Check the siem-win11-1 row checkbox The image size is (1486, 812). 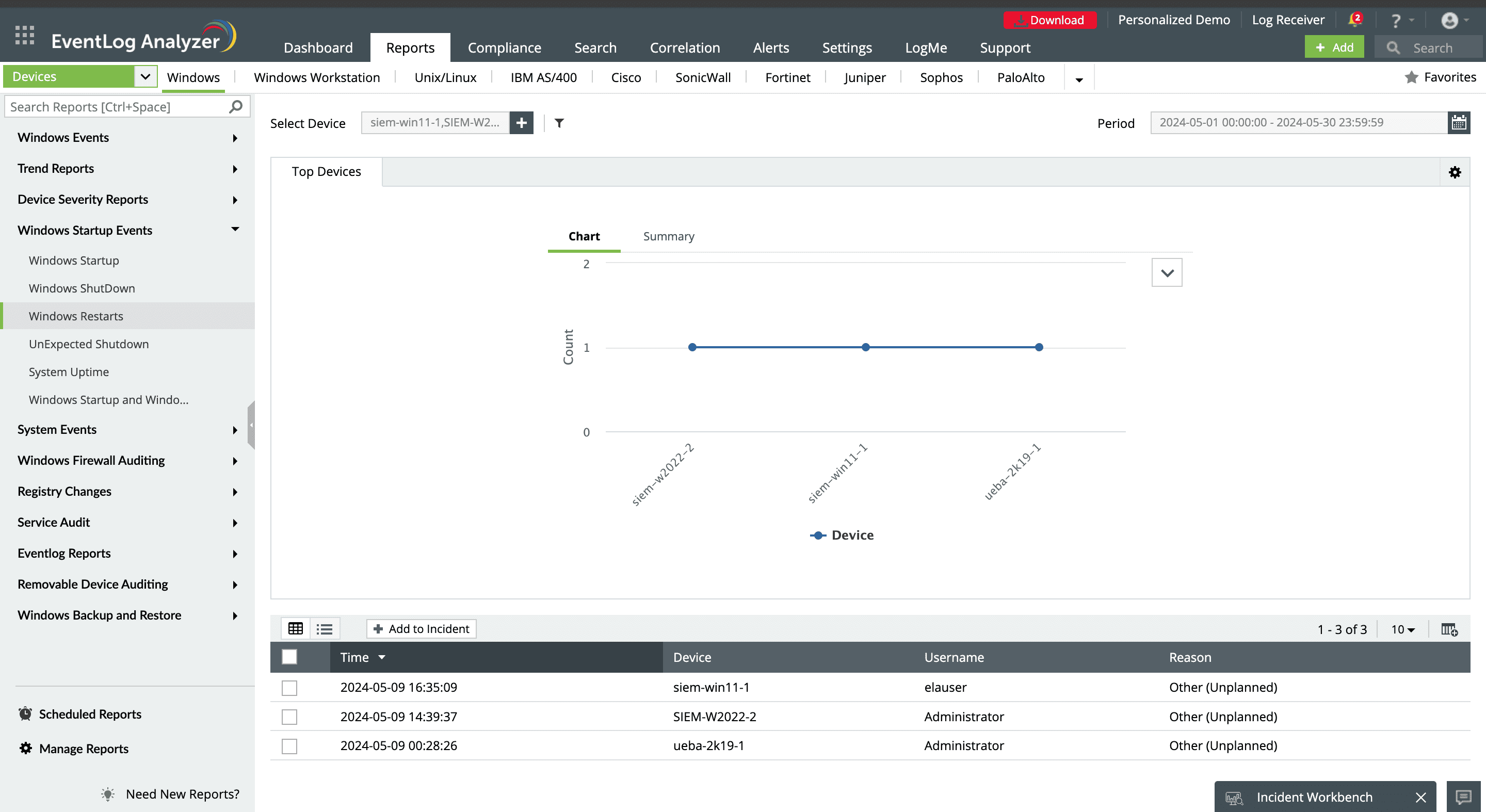click(x=289, y=688)
